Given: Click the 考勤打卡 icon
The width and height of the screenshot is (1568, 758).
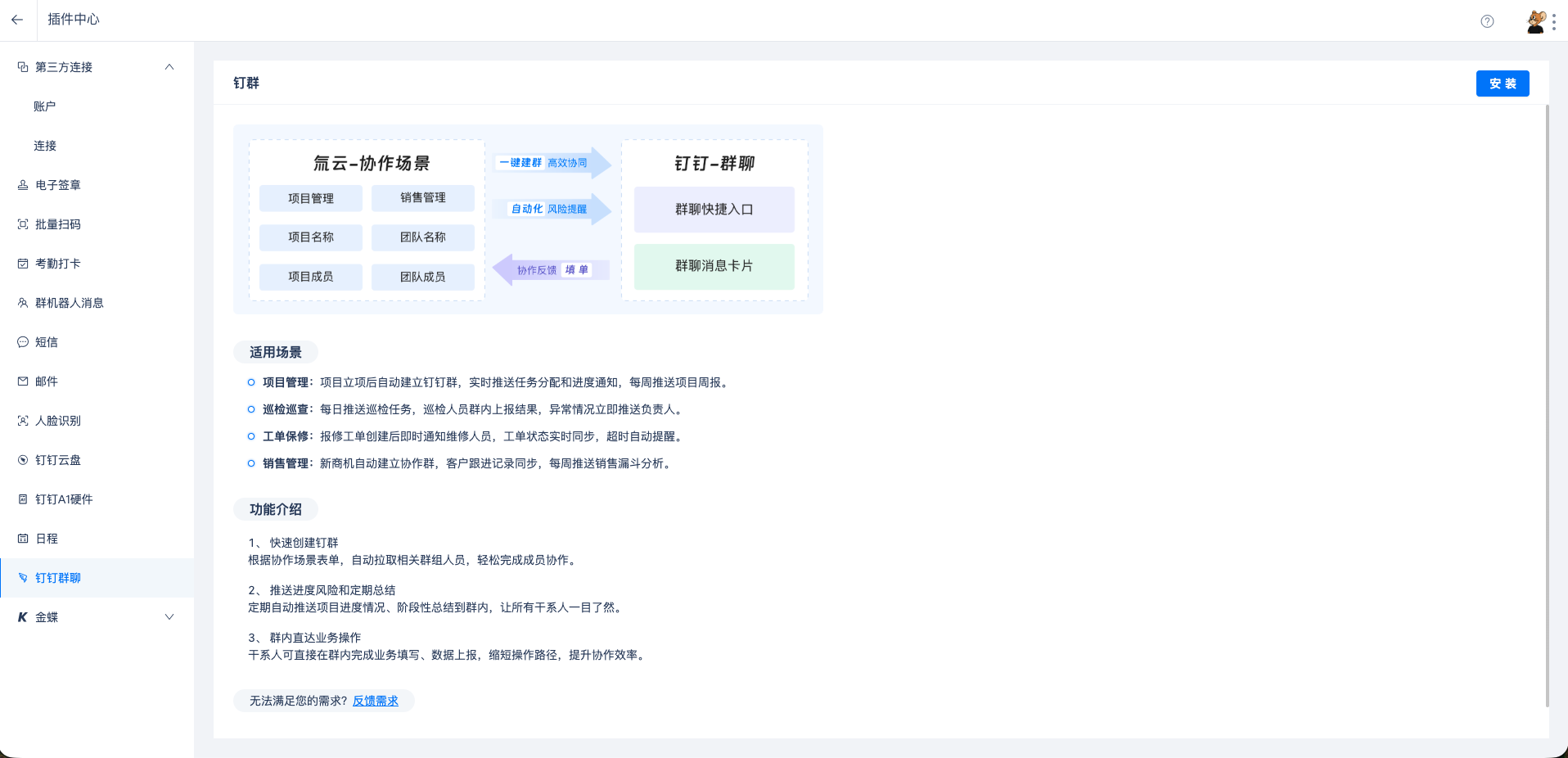Looking at the screenshot, I should (23, 264).
